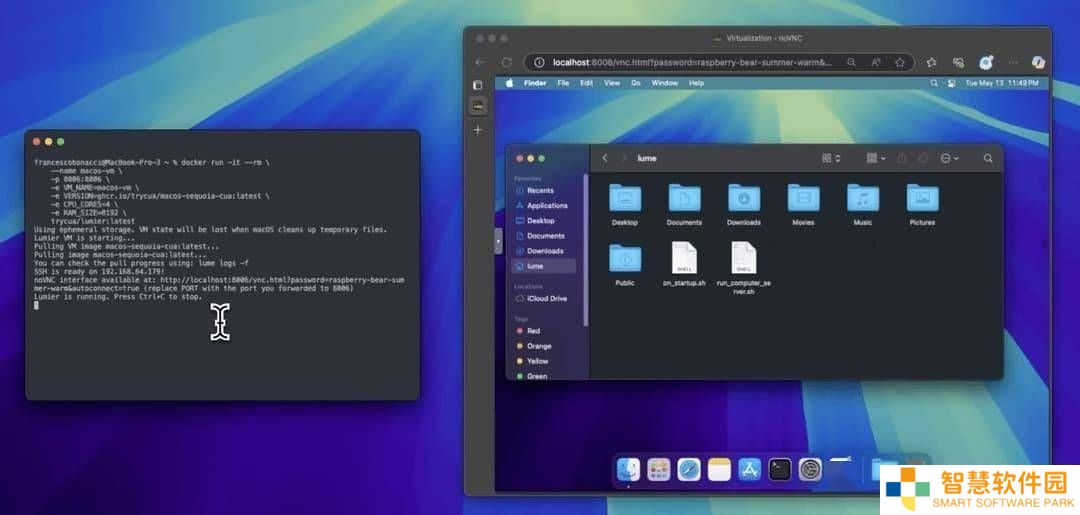This screenshot has width=1080, height=515.
Task: Open Launchpad from the VM dock
Action: [658, 470]
